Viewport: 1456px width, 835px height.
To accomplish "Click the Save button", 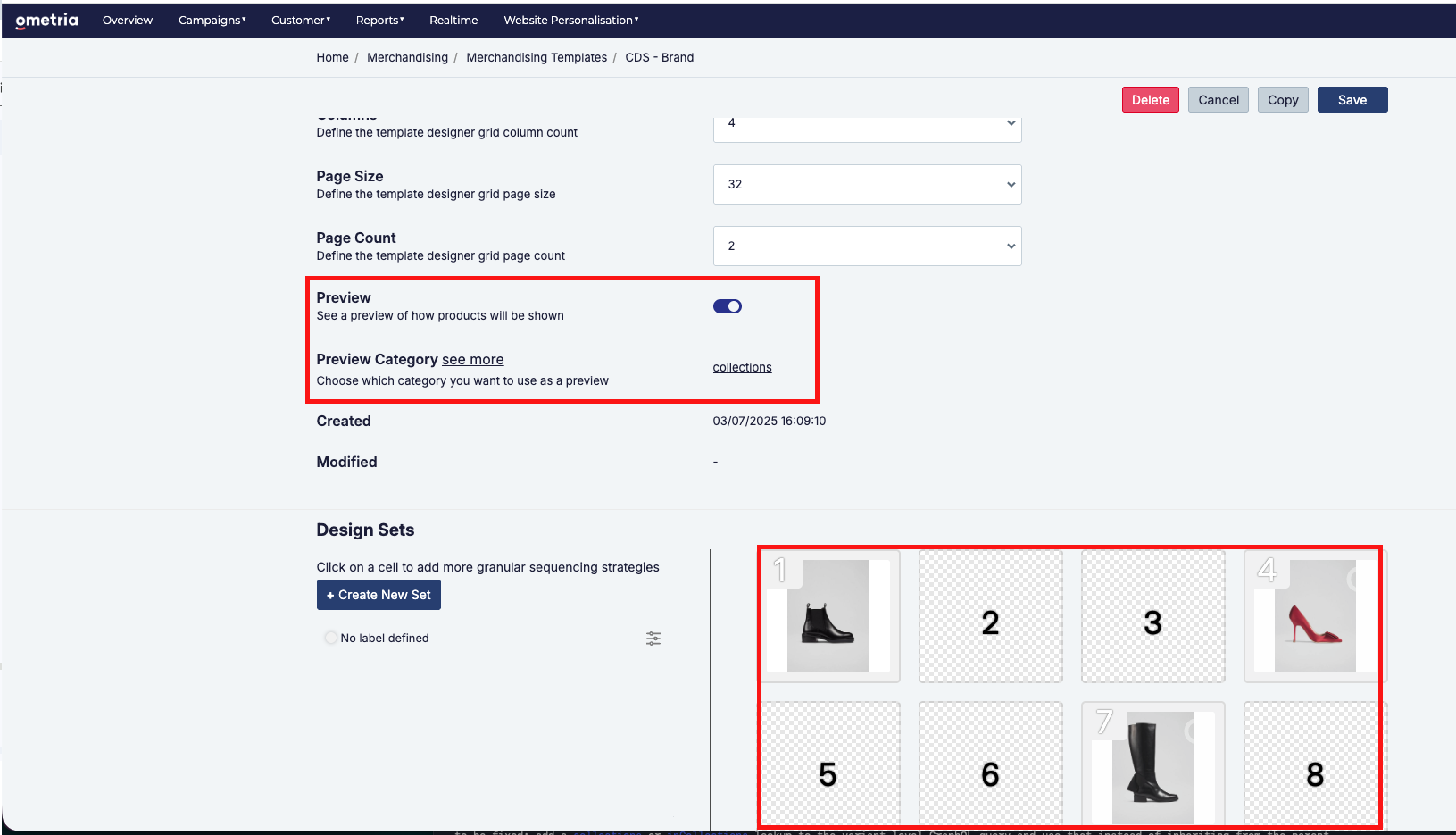I will 1352,100.
